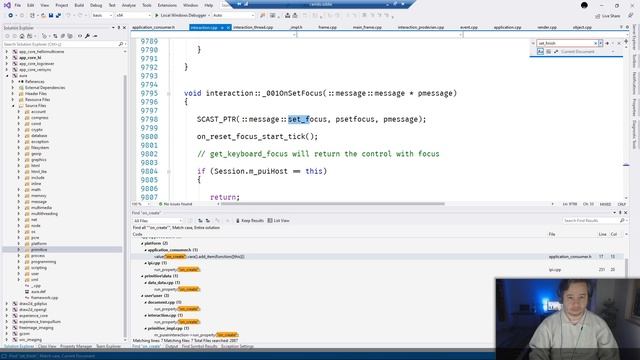
Task: Expand External Dependencies node
Action: pos(13,88)
